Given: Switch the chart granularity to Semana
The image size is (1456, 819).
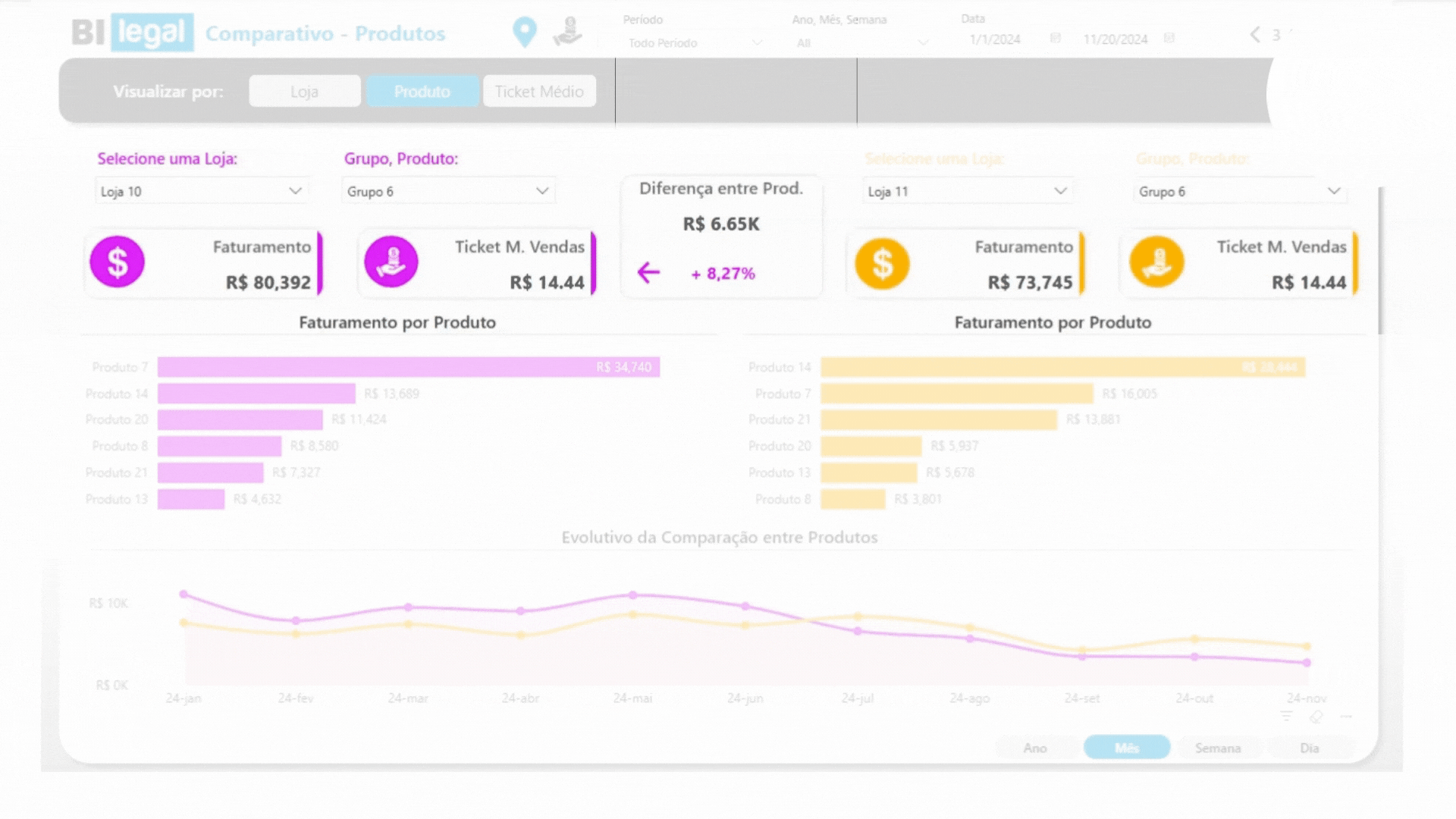Looking at the screenshot, I should click(1217, 748).
